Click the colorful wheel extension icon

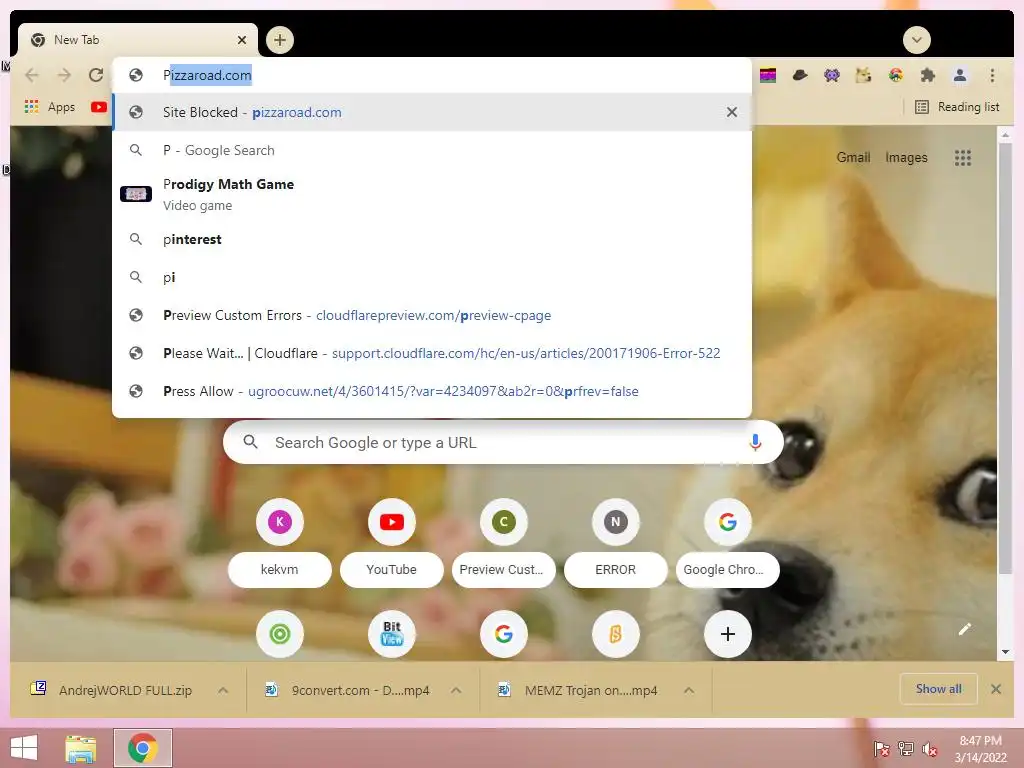[895, 76]
